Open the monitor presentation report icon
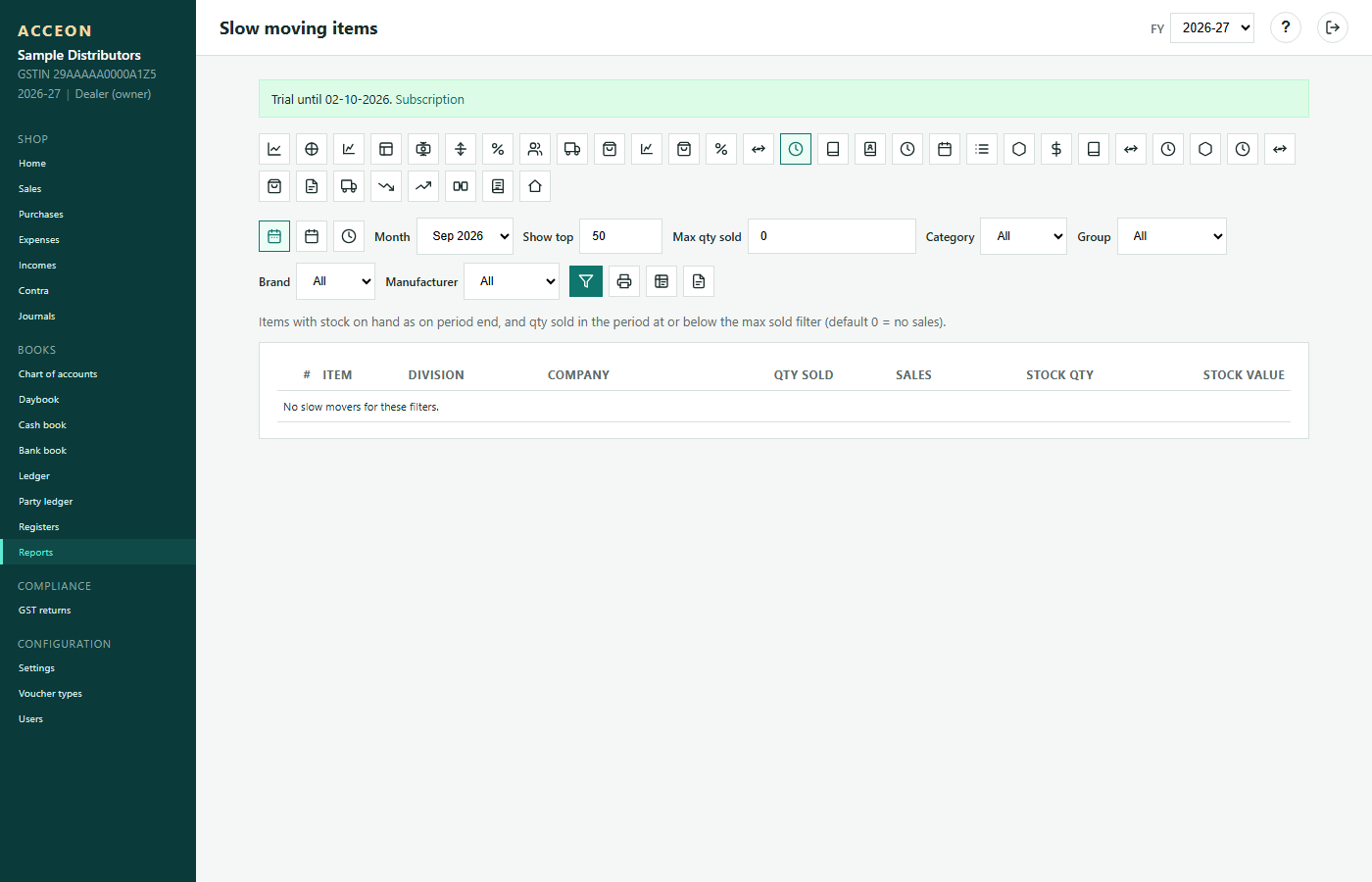This screenshot has width=1372, height=882. (x=423, y=149)
